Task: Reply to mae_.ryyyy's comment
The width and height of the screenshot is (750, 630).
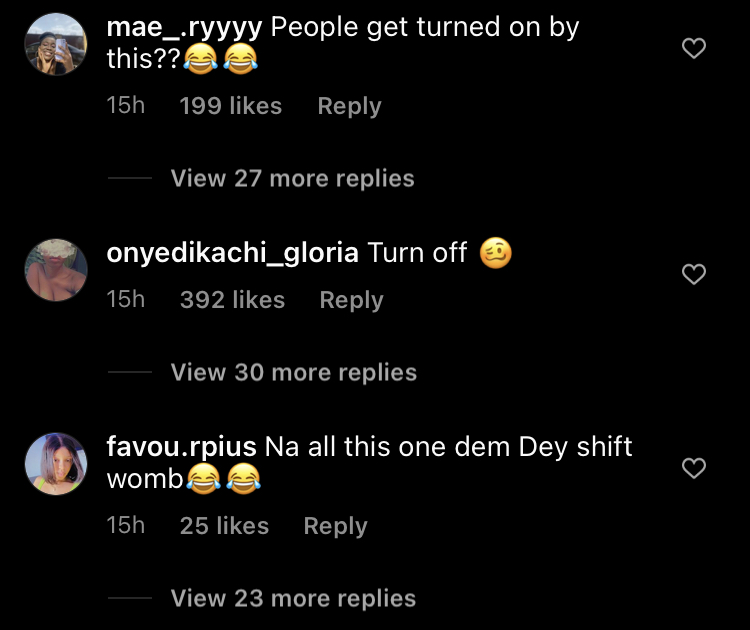Action: click(350, 106)
